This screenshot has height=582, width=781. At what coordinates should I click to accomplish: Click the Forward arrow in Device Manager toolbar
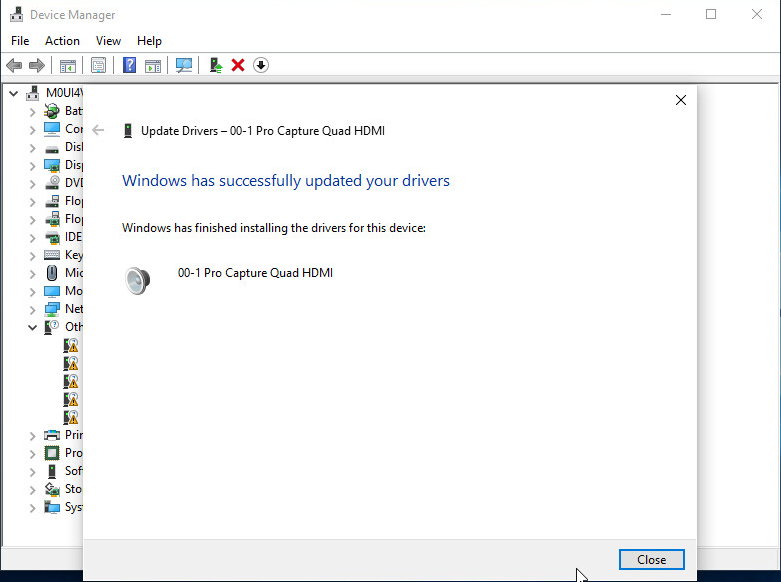click(x=37, y=65)
